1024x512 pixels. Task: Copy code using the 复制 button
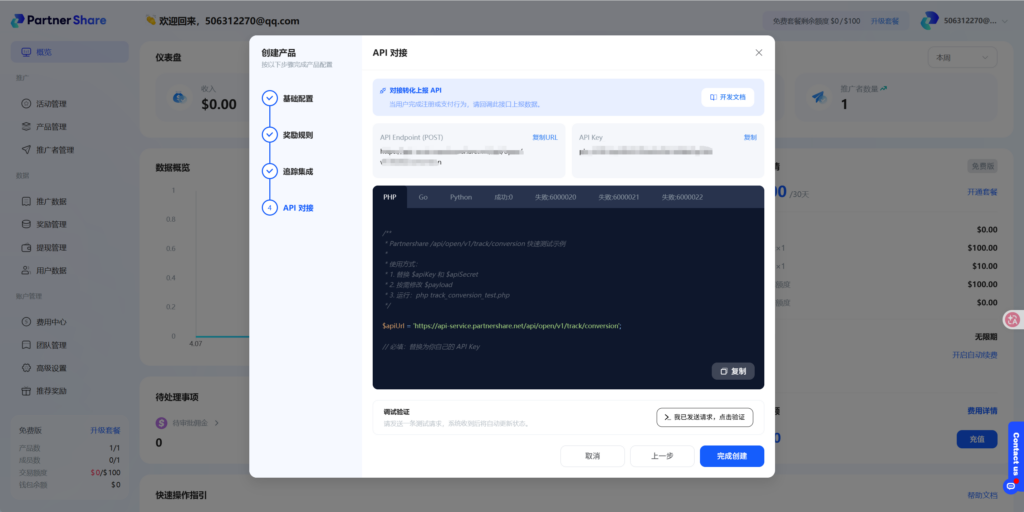point(733,371)
